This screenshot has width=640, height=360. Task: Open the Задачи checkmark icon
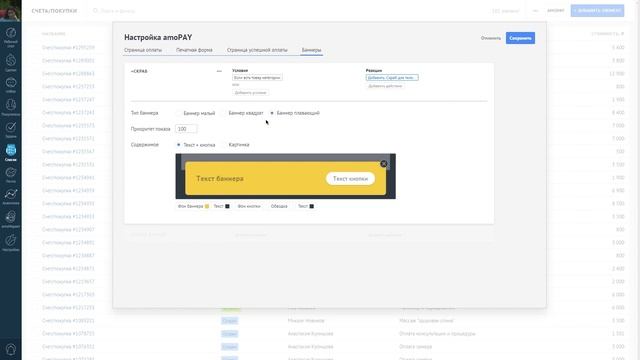(x=11, y=130)
